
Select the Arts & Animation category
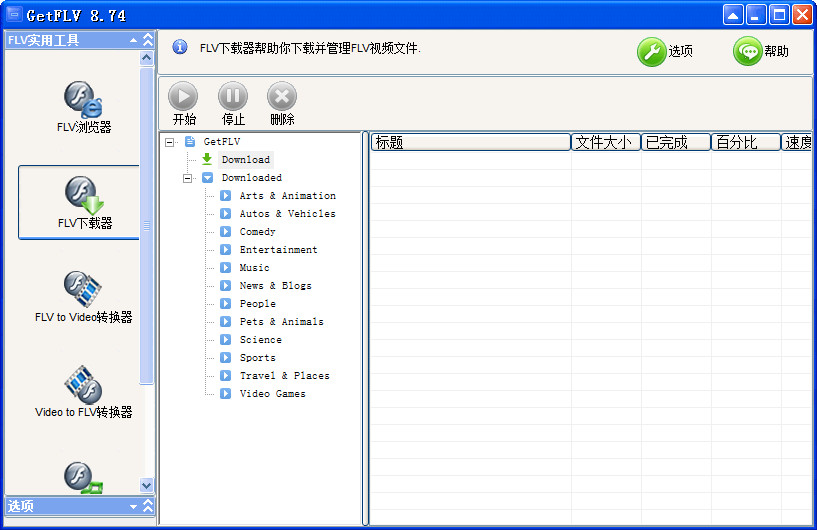tap(288, 195)
